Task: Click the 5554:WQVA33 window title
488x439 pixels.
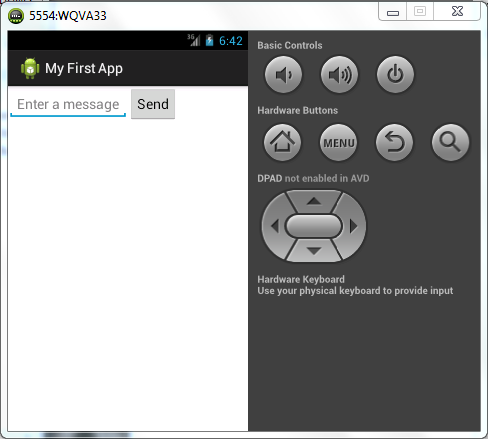Action: coord(68,16)
